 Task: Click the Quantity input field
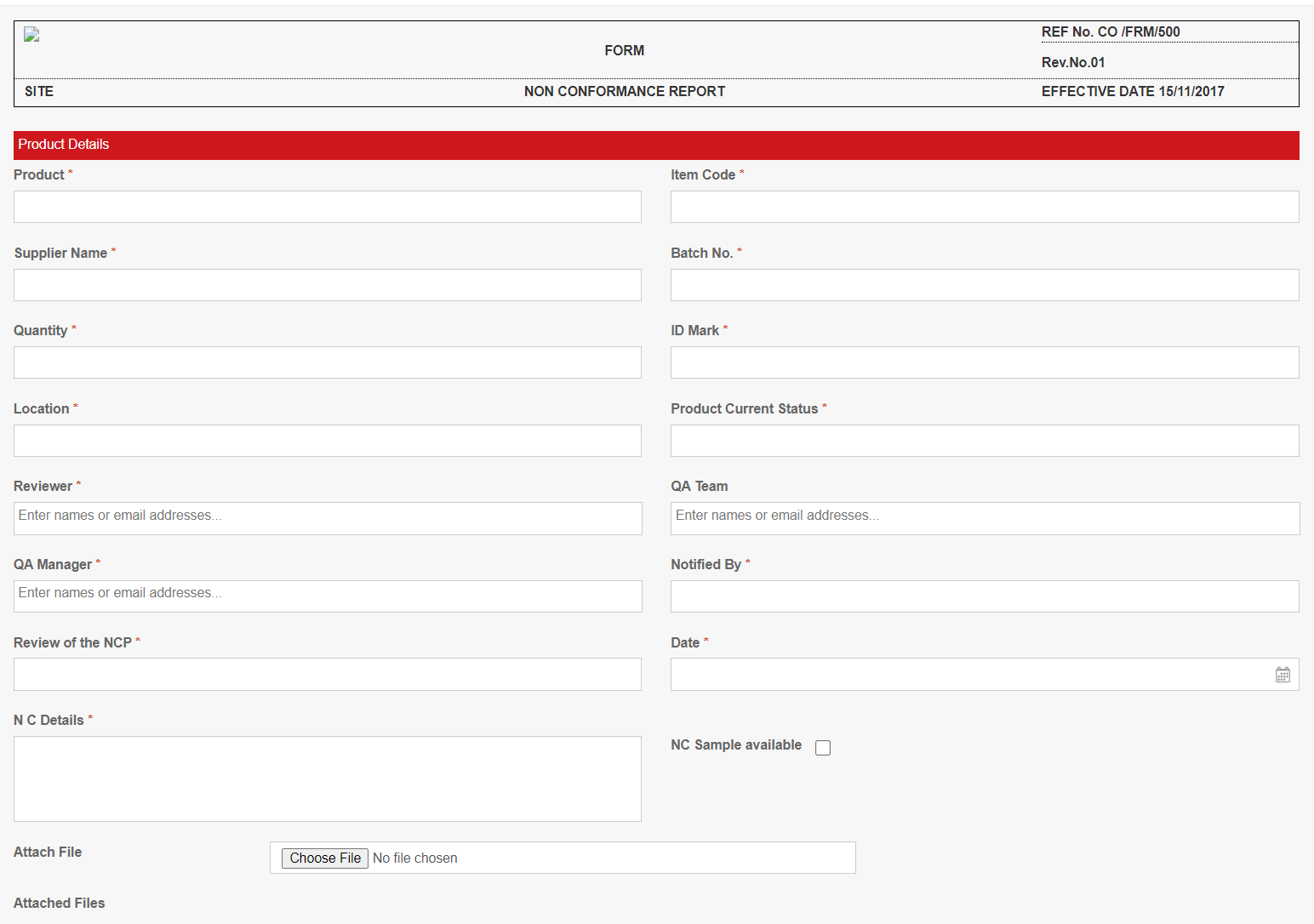327,362
